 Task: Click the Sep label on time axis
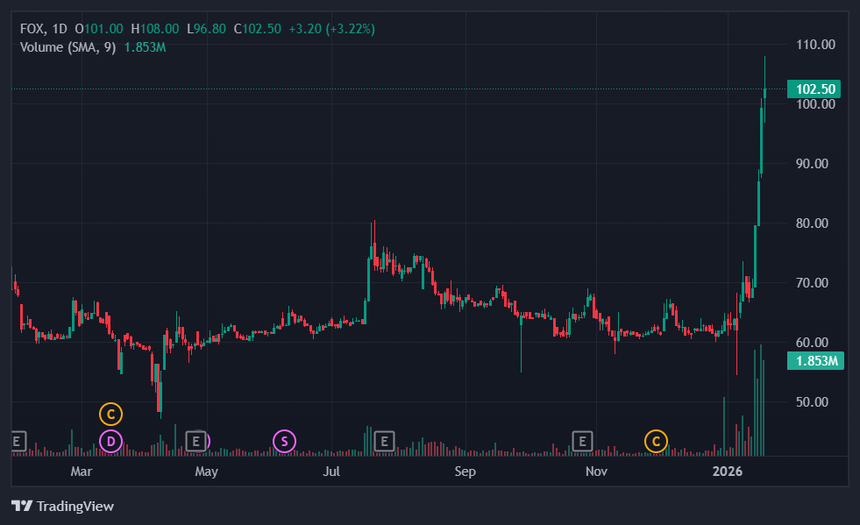pyautogui.click(x=465, y=470)
